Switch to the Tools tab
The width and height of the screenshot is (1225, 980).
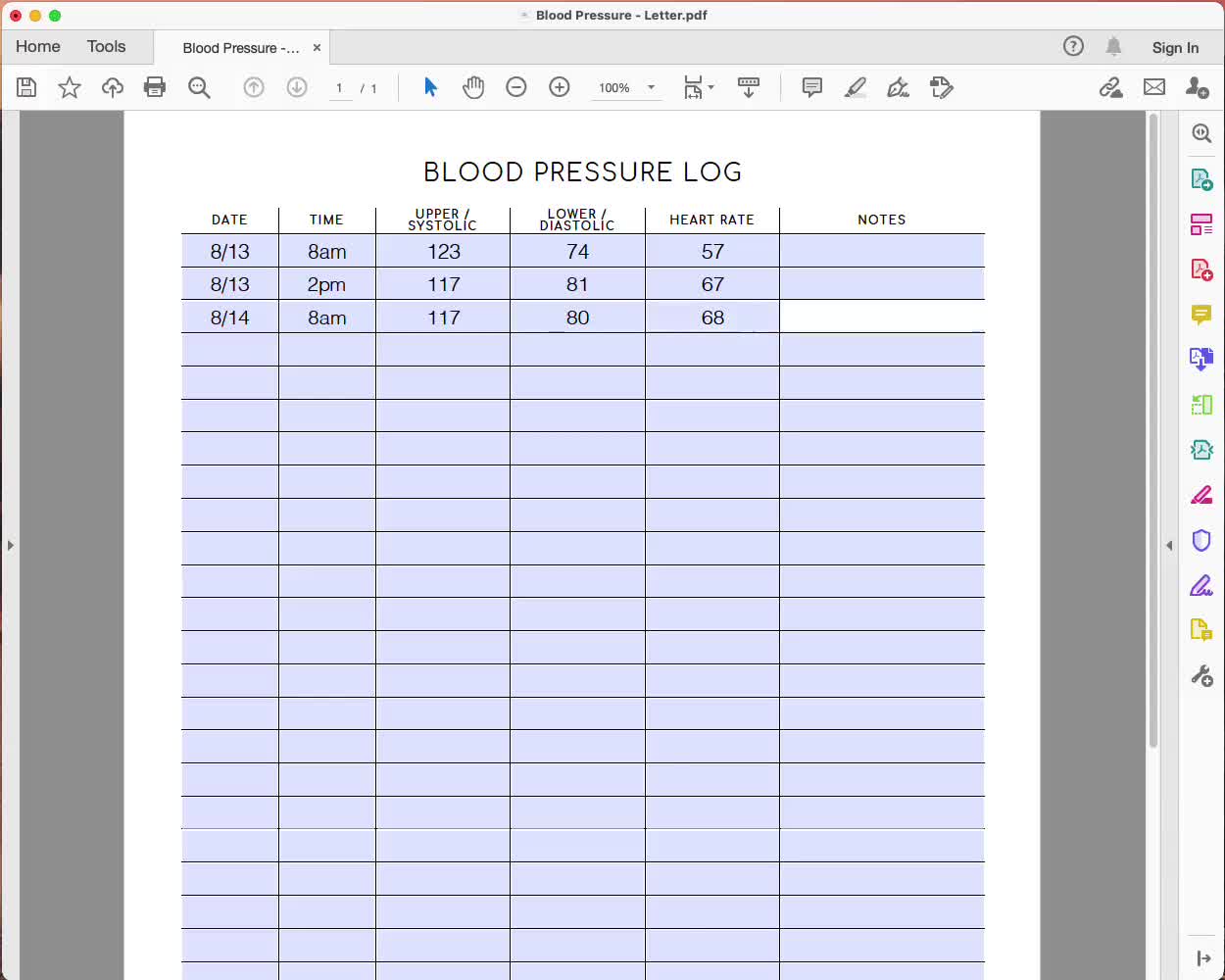pos(106,46)
